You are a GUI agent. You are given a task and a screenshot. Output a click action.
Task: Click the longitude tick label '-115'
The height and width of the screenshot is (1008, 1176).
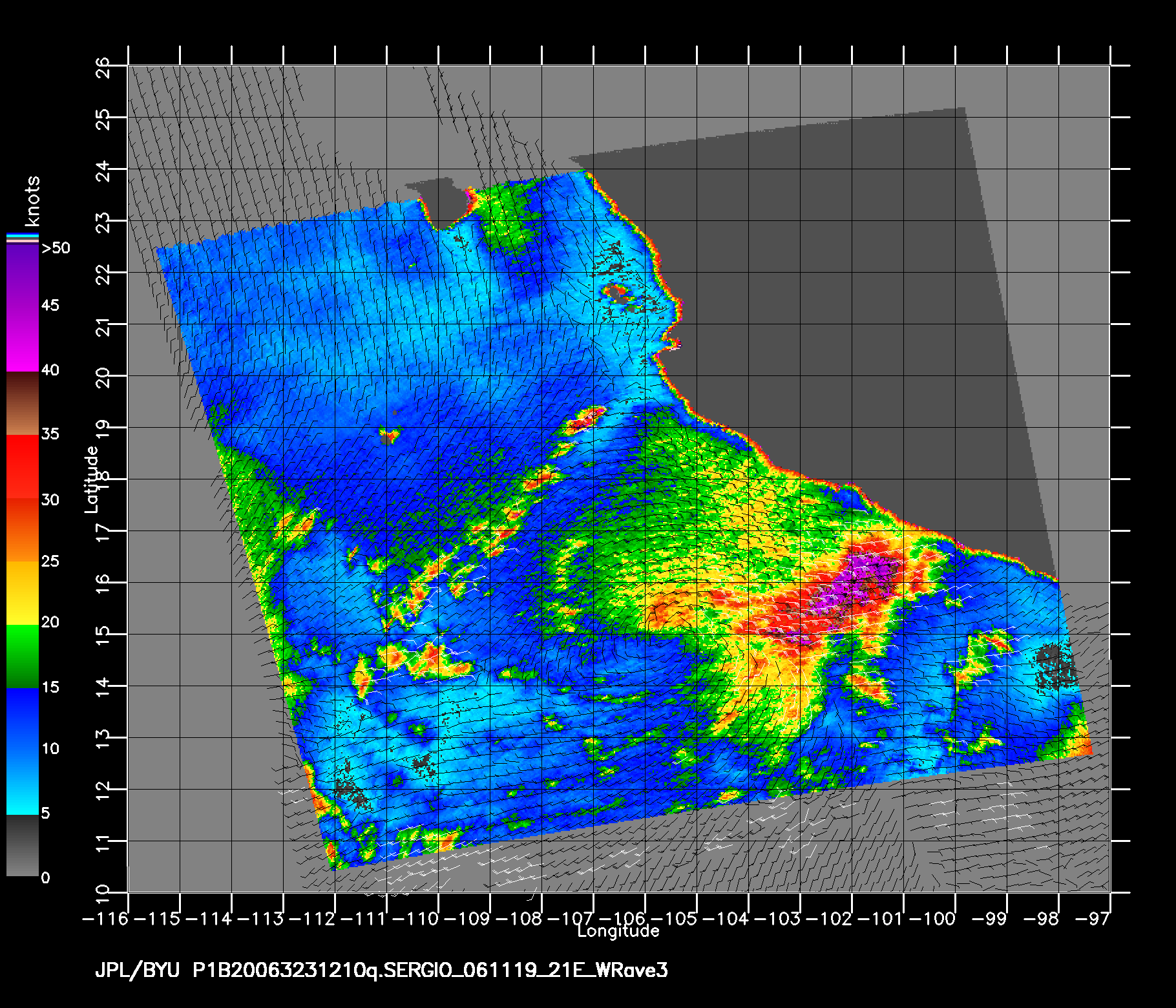[158, 919]
